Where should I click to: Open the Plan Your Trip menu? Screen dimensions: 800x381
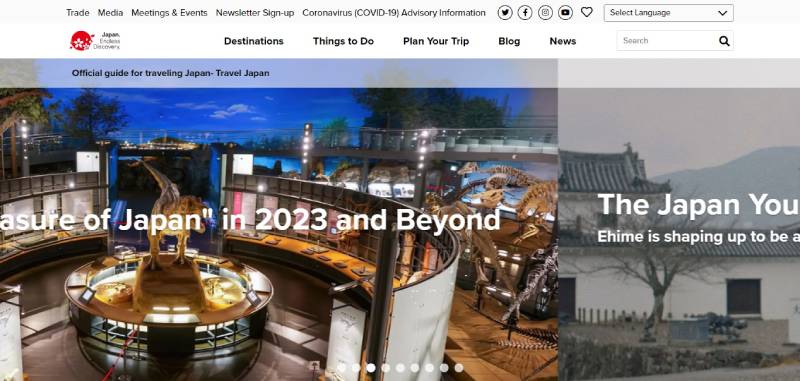coord(436,41)
